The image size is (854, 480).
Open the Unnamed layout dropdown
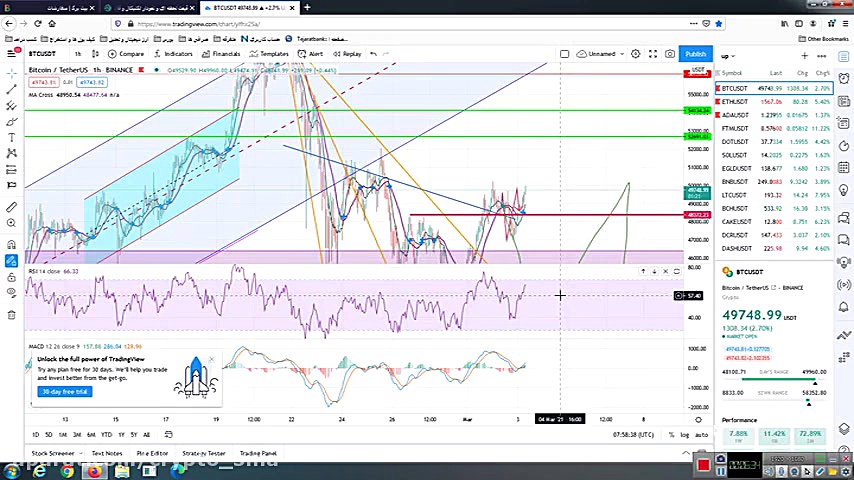pos(600,54)
